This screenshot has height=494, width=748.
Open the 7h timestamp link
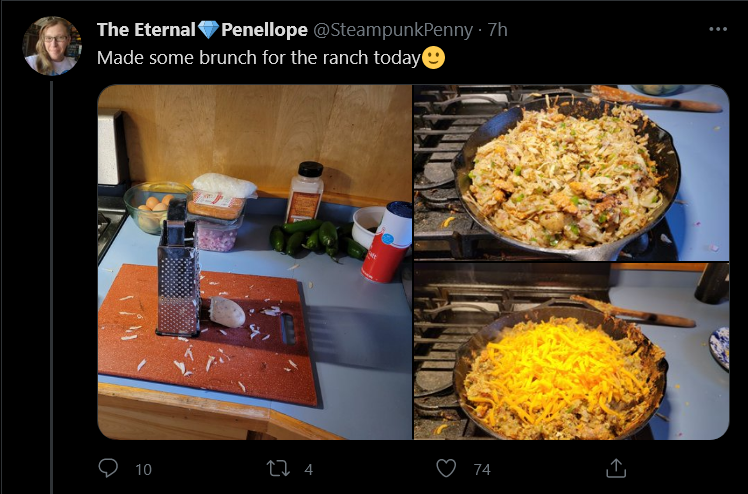tap(498, 30)
